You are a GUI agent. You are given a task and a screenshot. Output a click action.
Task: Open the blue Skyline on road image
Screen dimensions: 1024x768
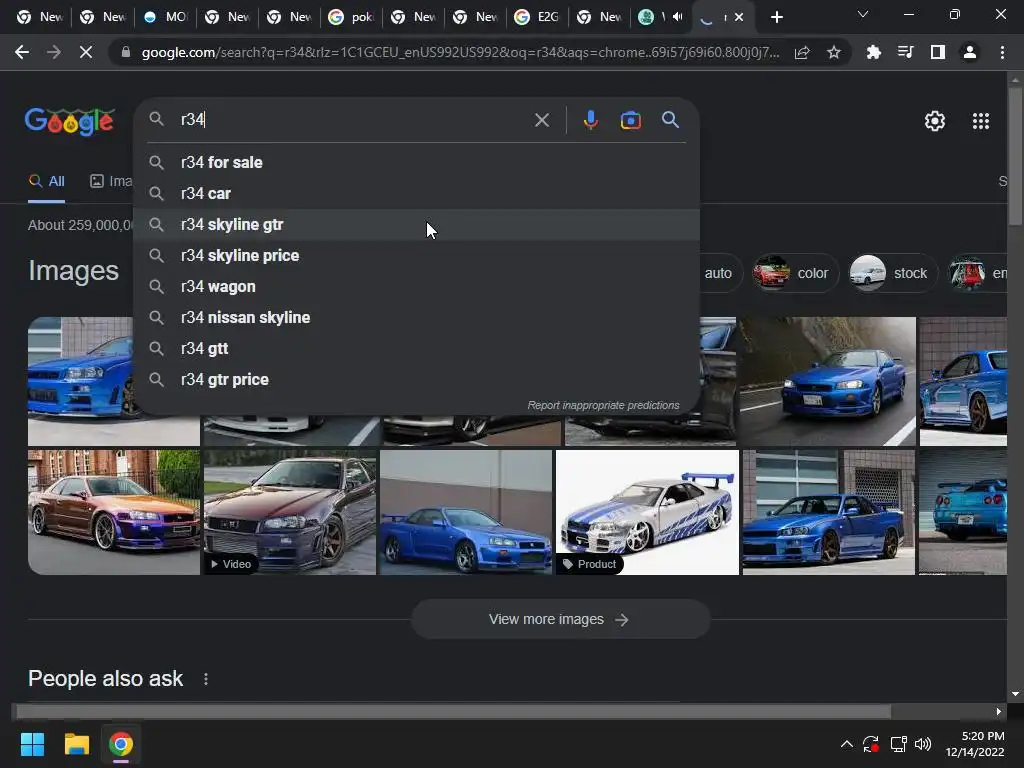point(827,381)
